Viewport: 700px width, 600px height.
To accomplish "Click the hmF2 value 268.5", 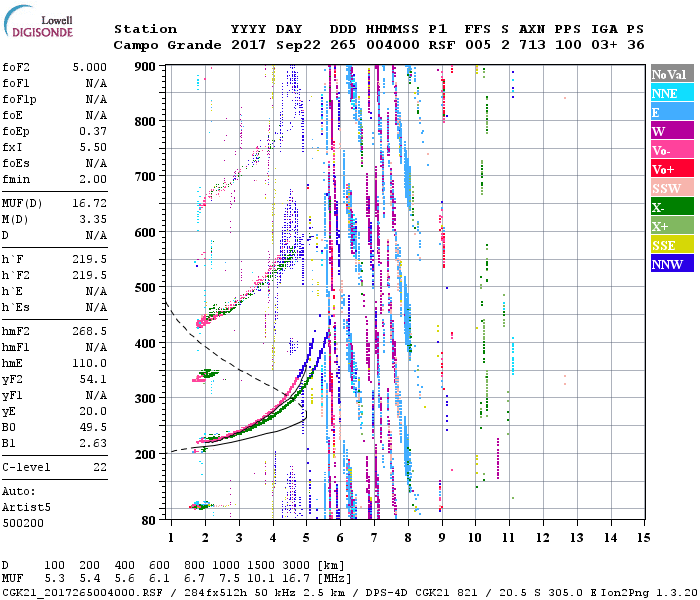I will click(90, 331).
